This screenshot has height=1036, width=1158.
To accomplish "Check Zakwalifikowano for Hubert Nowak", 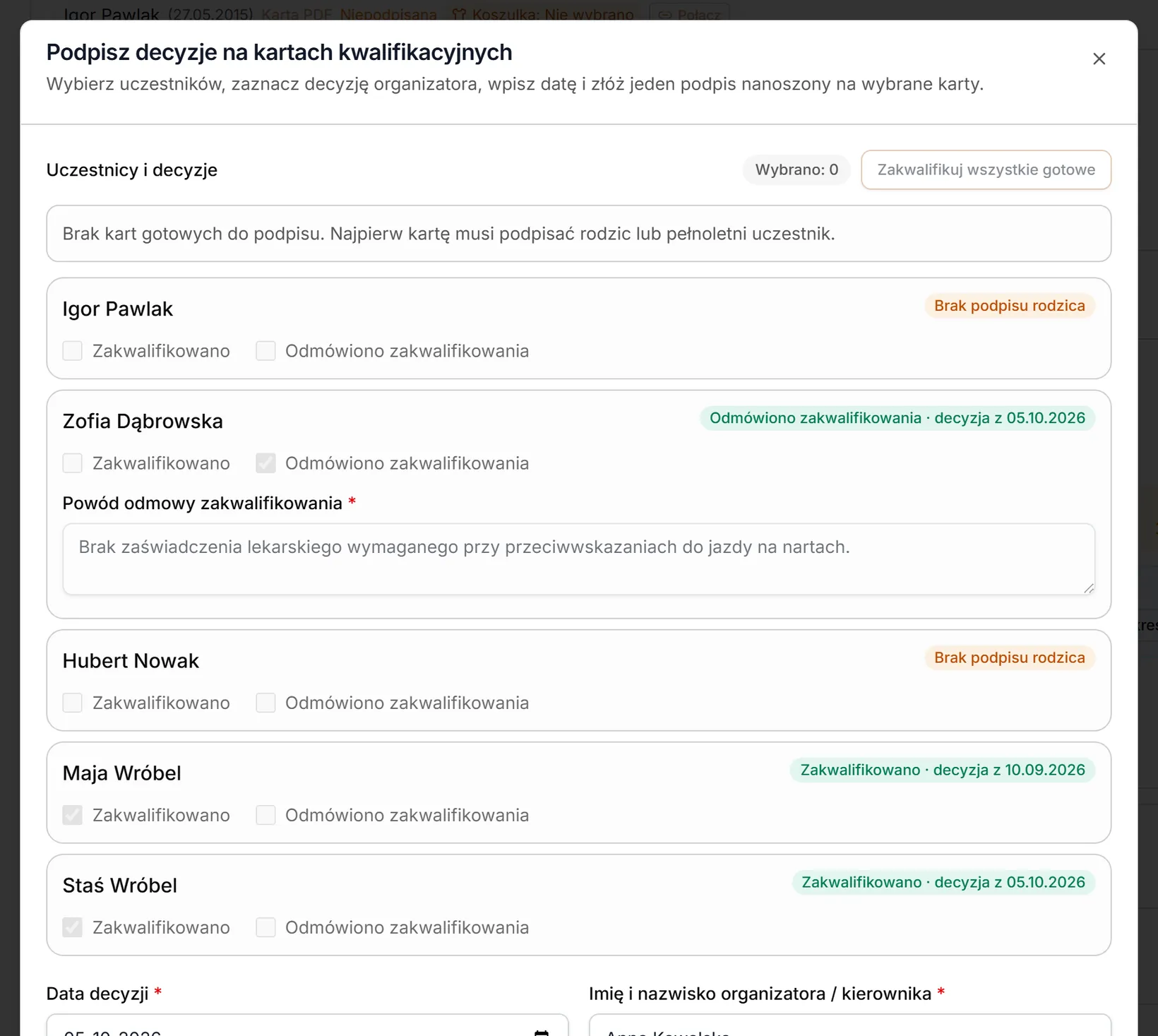I will click(x=72, y=703).
